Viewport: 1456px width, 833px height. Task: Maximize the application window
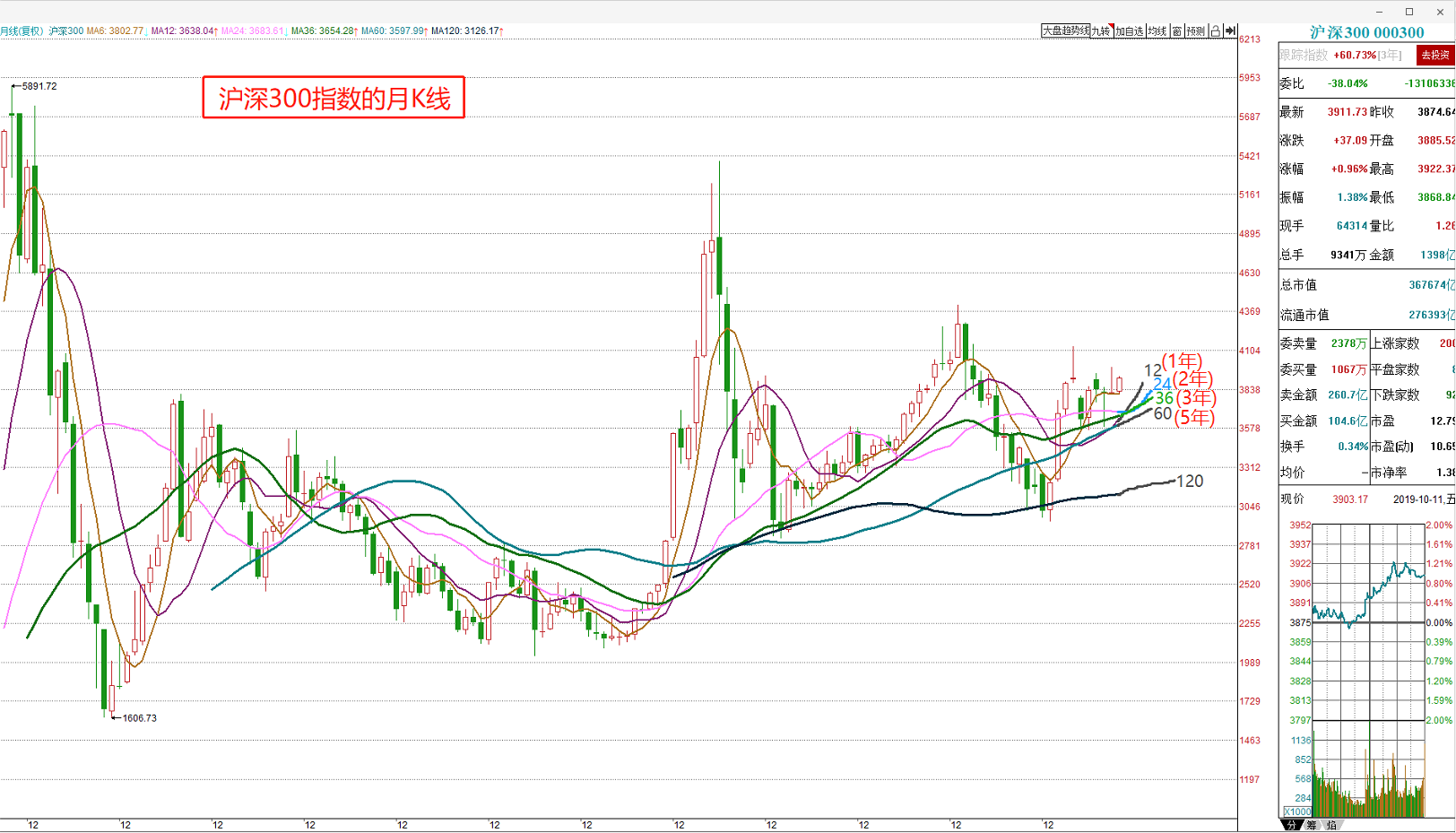(1409, 12)
